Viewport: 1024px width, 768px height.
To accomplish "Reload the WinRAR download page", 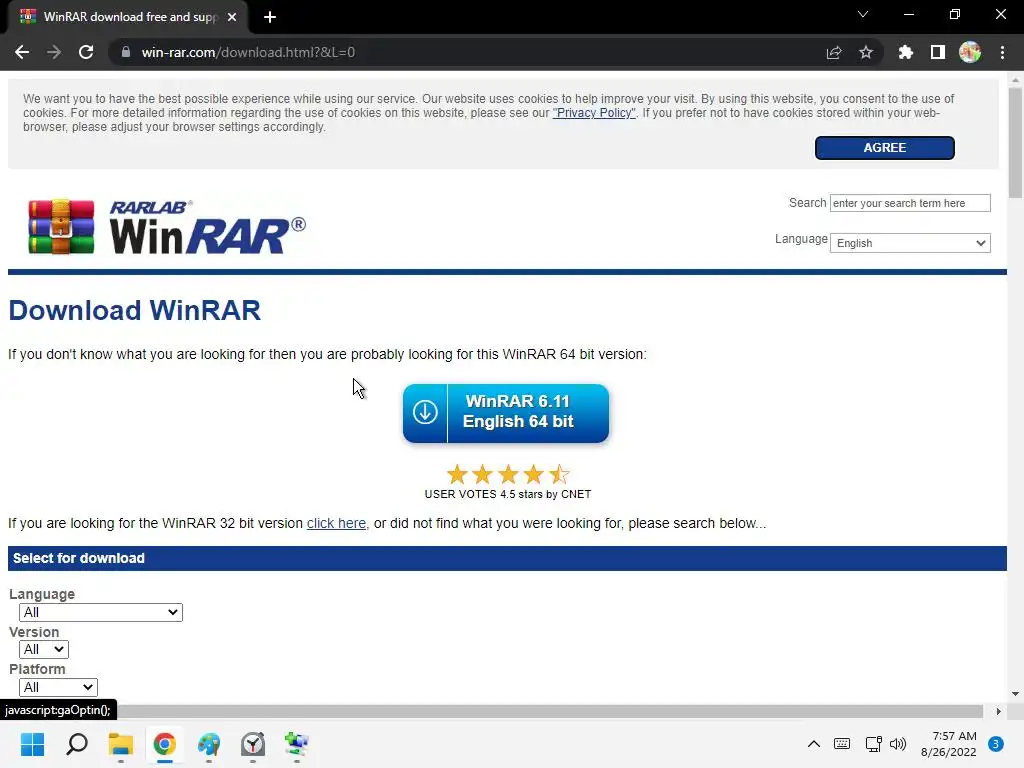I will click(86, 52).
